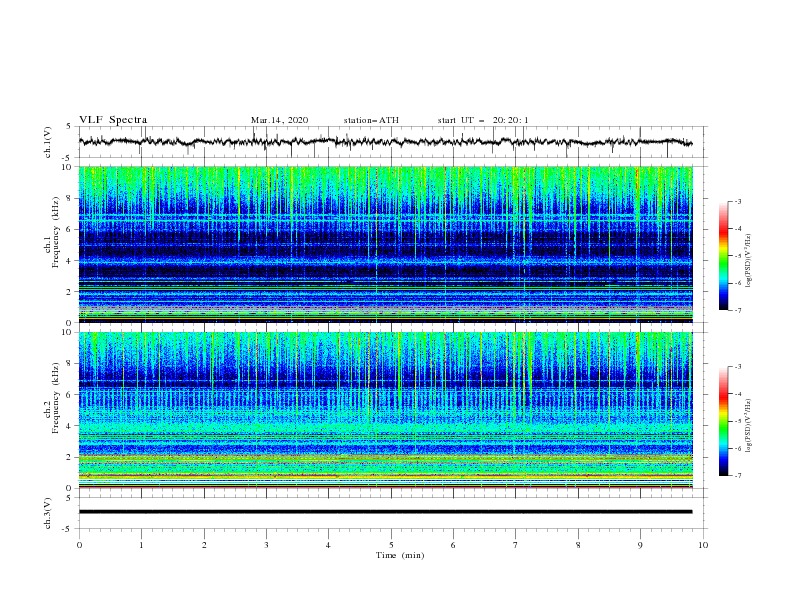Click the time axis tick label '9'
The width and height of the screenshot is (792, 612).
pos(640,545)
